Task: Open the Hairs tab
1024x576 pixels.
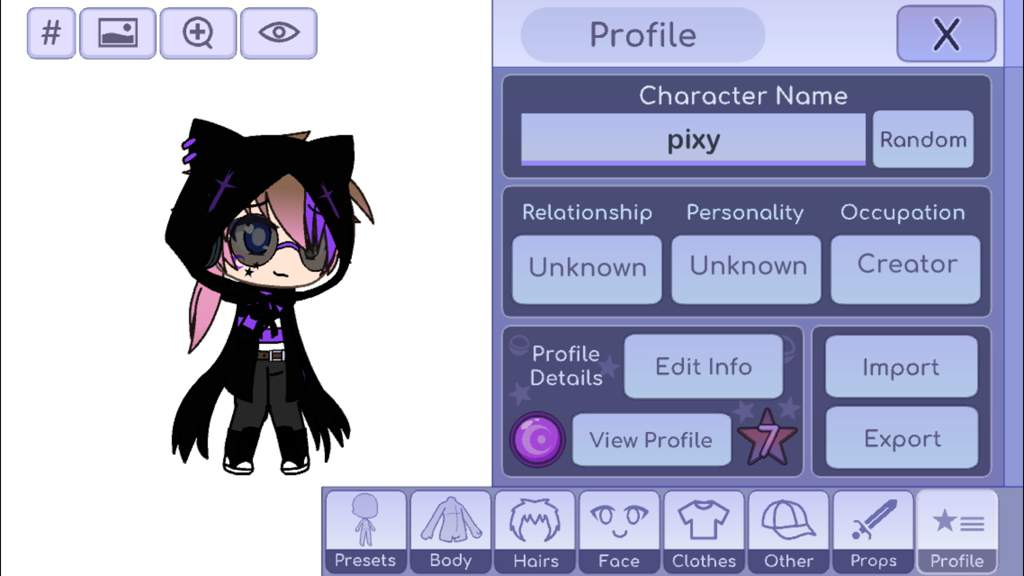Action: pyautogui.click(x=535, y=532)
